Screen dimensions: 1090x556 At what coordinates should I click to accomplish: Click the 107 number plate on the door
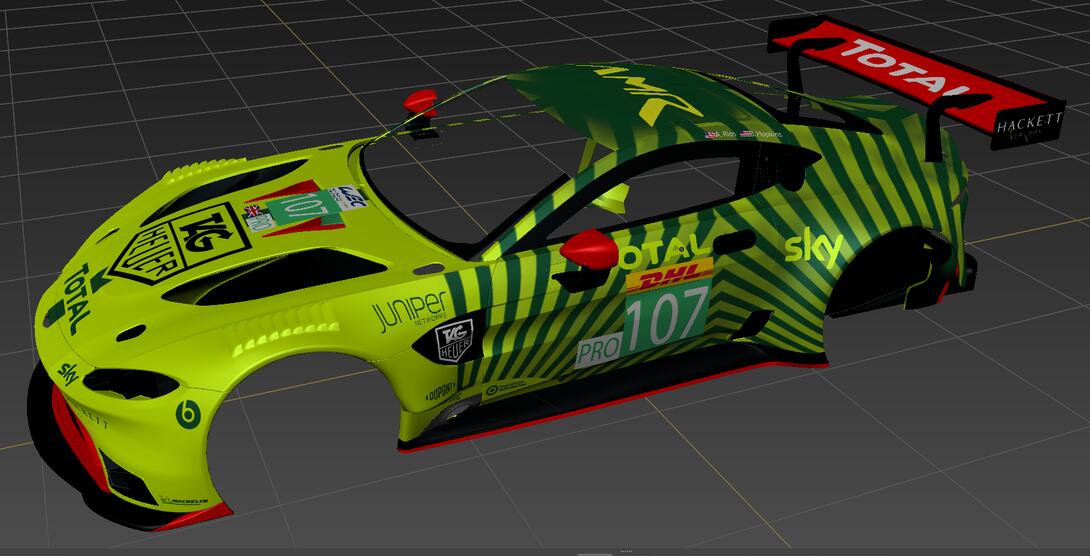click(666, 318)
